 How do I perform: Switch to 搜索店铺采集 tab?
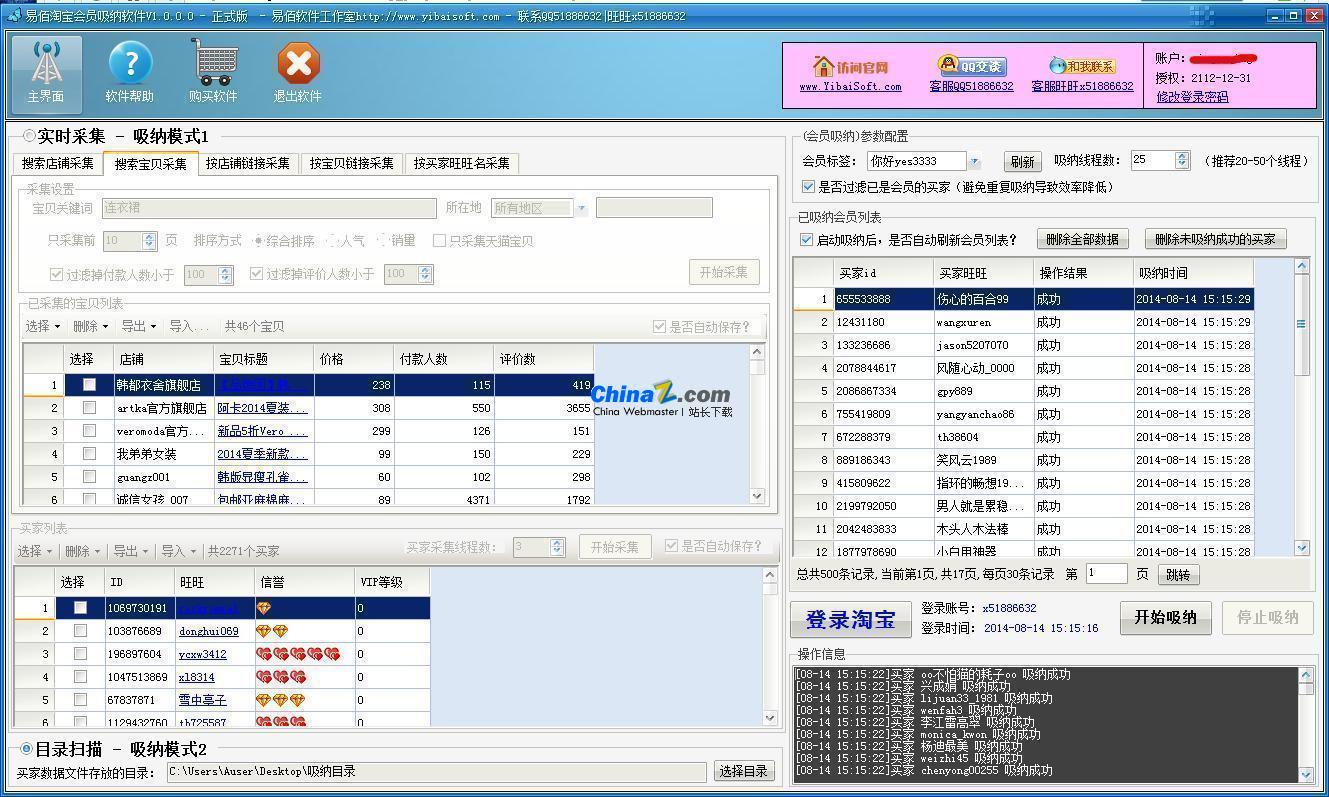coord(58,164)
